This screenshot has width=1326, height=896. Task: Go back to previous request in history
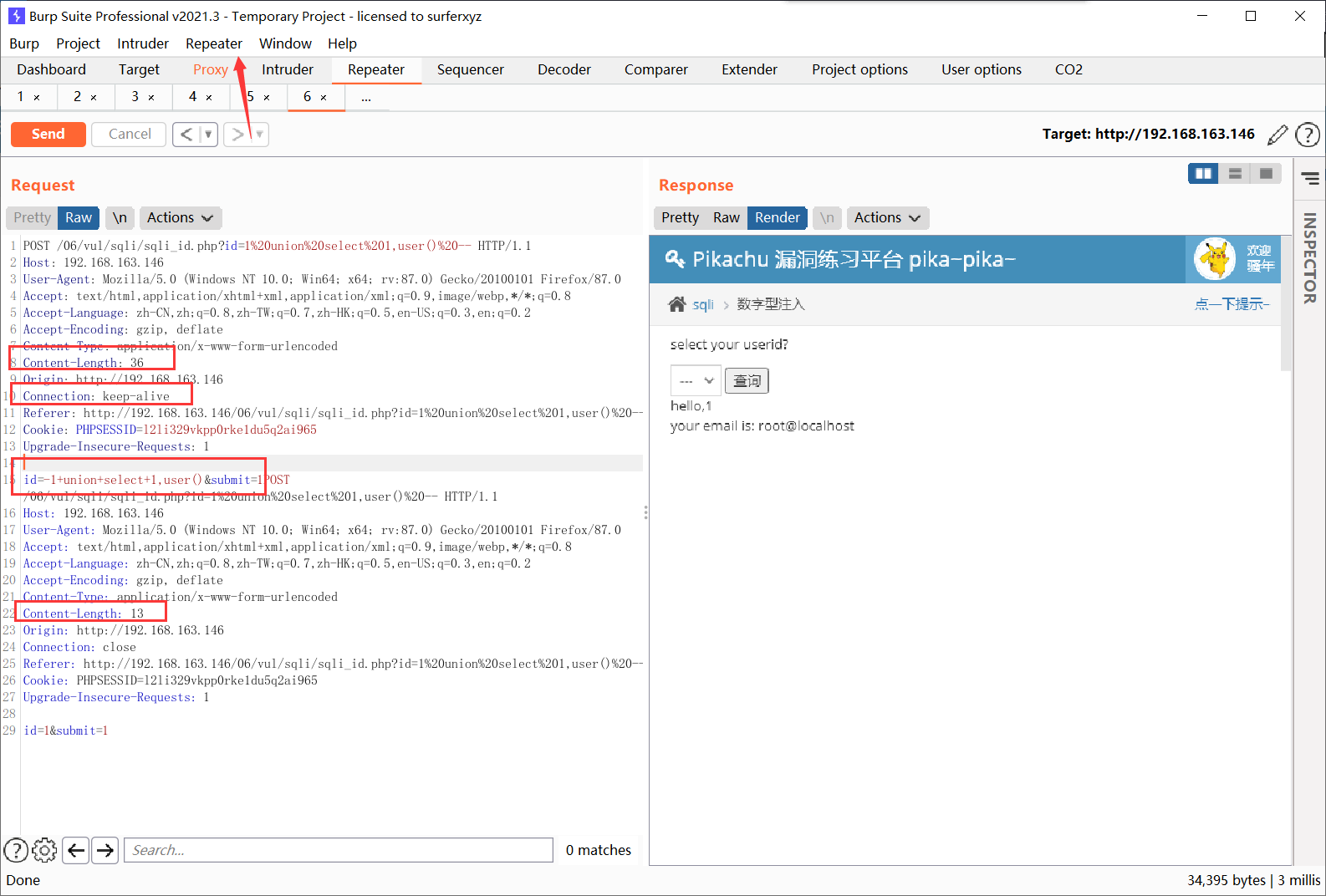tap(186, 134)
